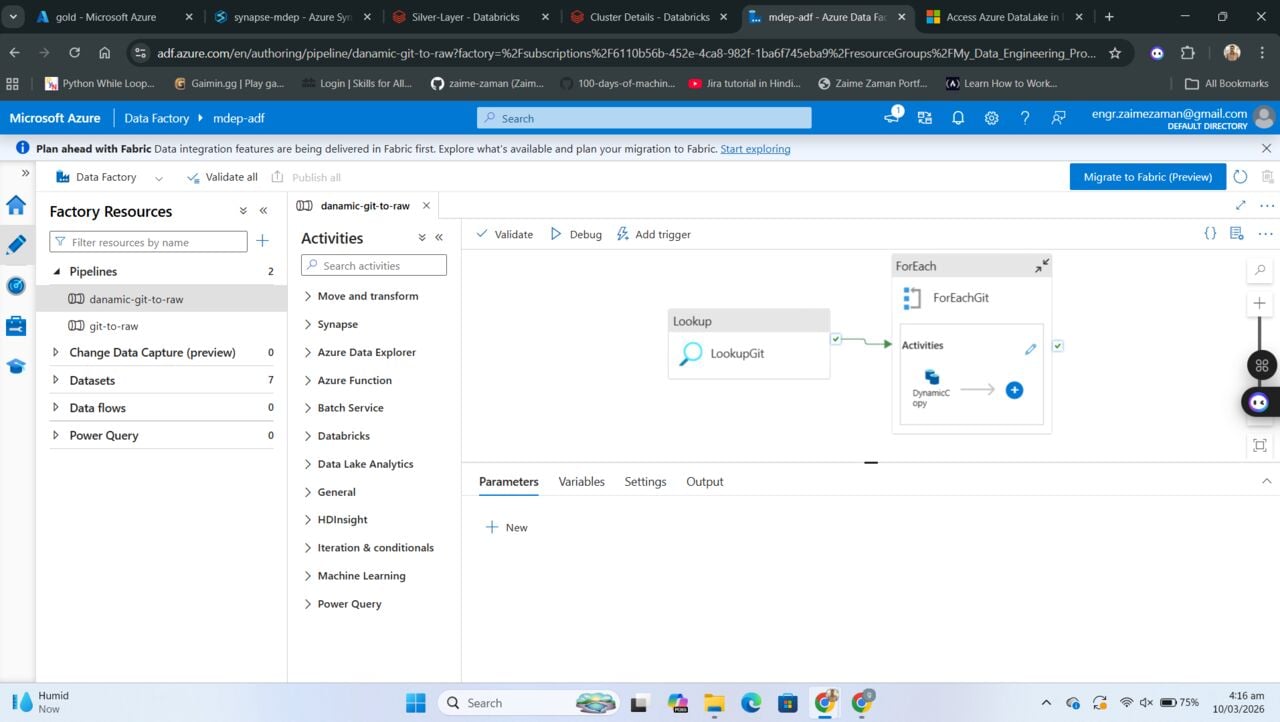
Task: Click the success output check on ForEach
Action: [1057, 346]
